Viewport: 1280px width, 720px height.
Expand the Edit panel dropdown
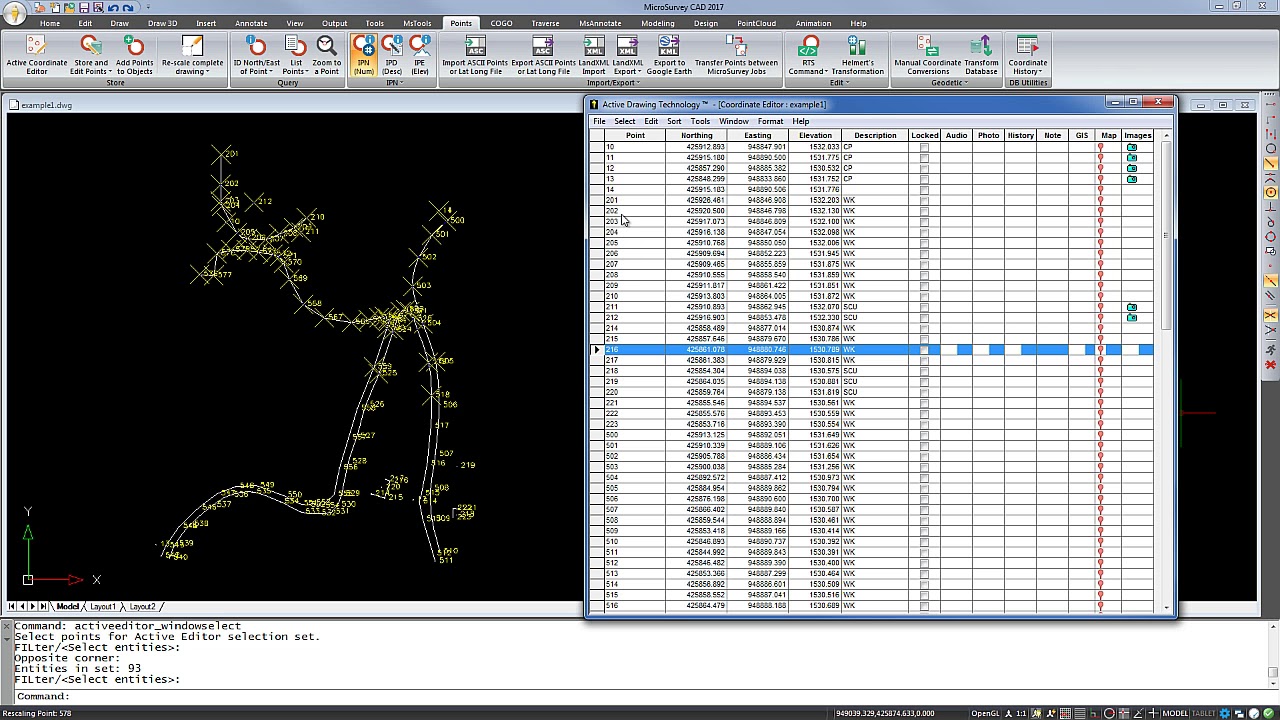837,82
